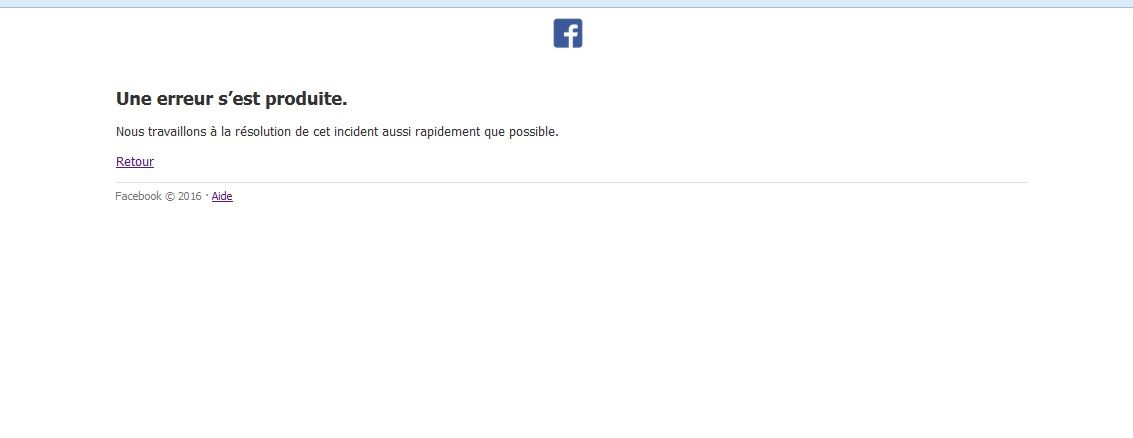The width and height of the screenshot is (1133, 438).
Task: Click the word 'aussi' in the message
Action: (x=396, y=132)
